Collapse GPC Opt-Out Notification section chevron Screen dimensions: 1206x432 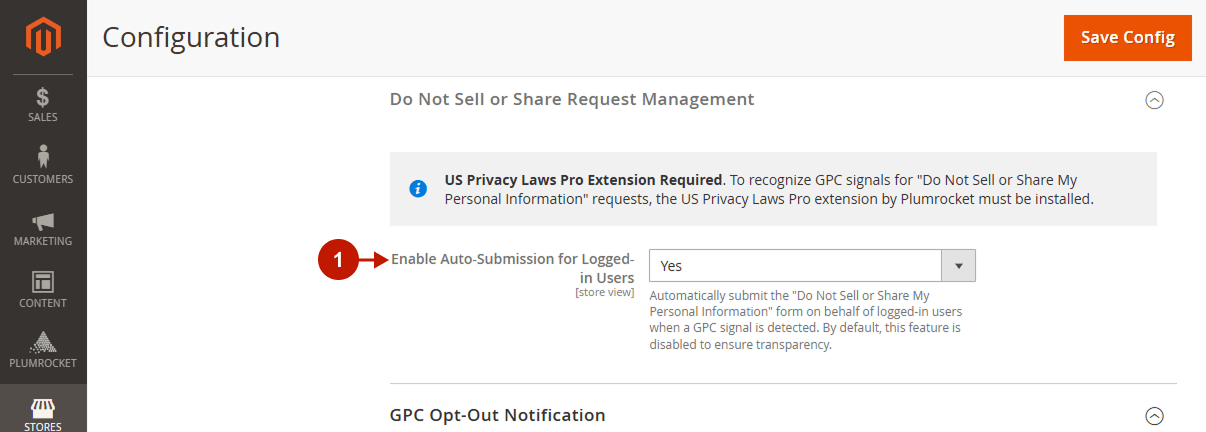pos(1154,415)
